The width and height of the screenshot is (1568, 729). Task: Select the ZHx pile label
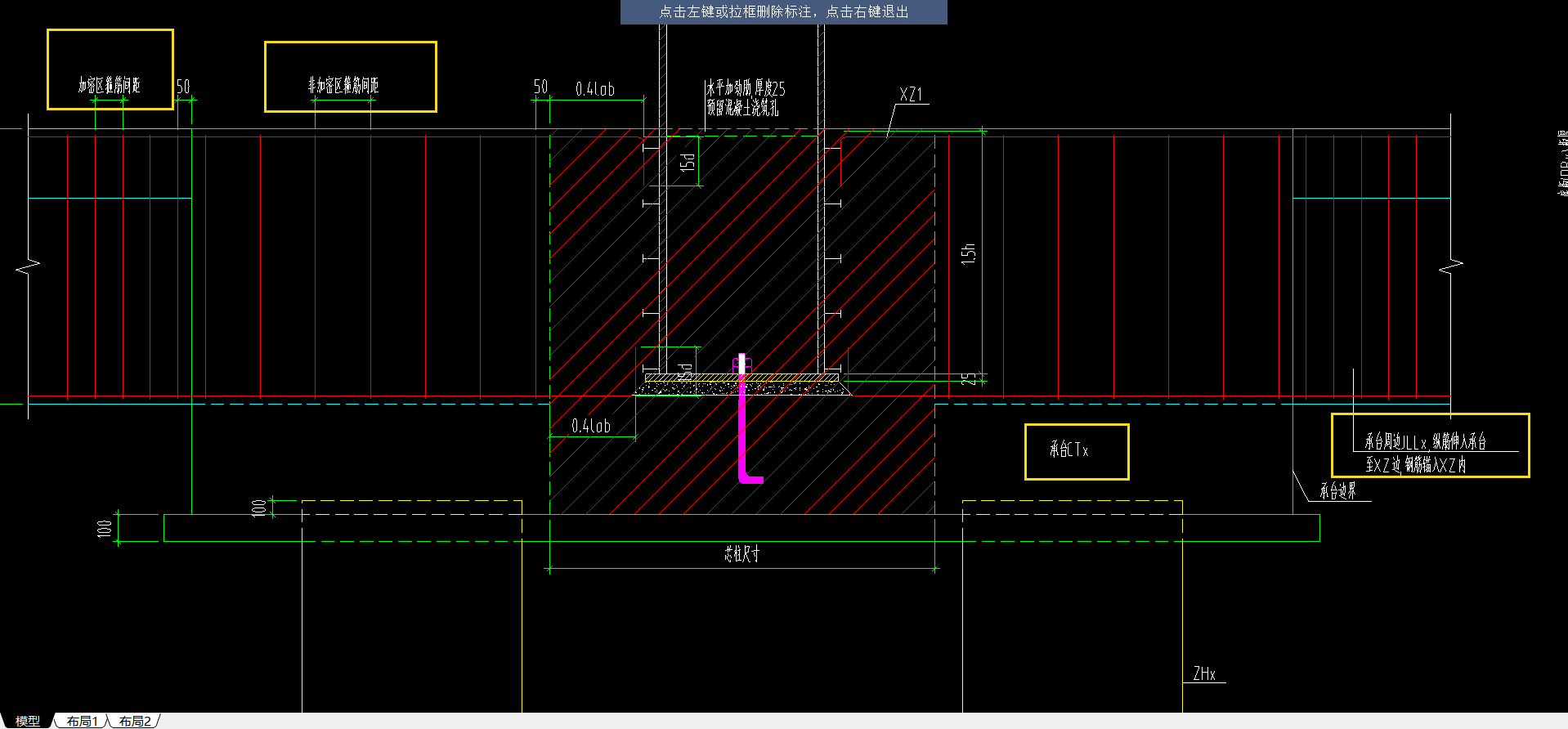click(1204, 673)
